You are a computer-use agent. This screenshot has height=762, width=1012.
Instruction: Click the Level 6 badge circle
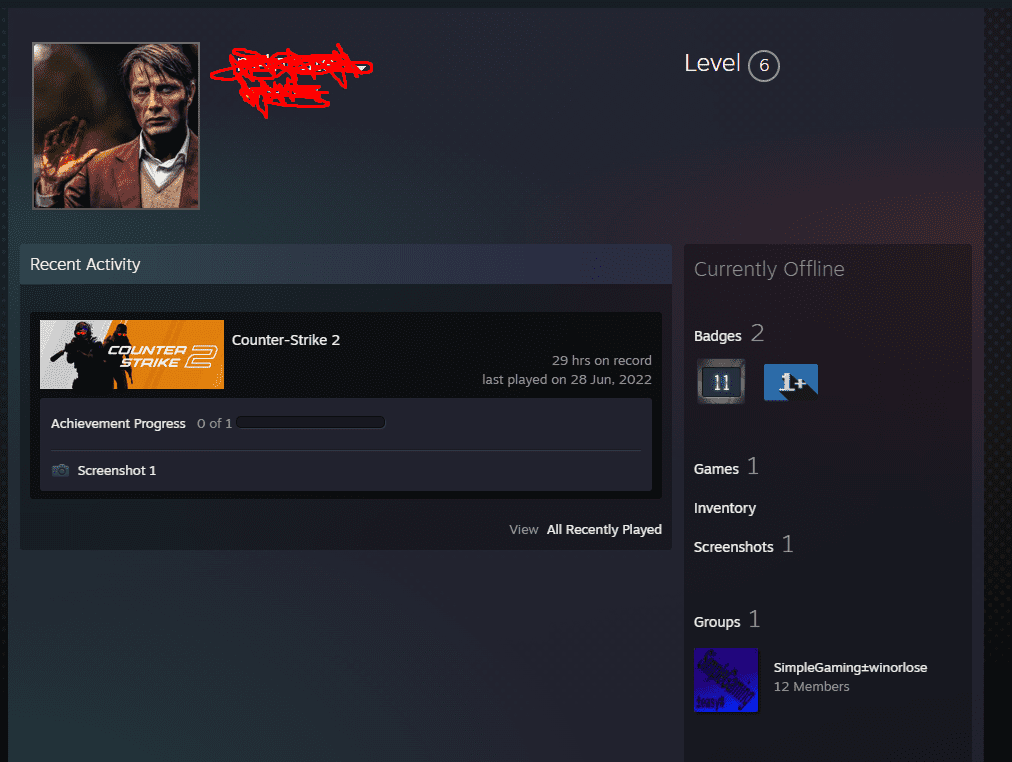[763, 65]
